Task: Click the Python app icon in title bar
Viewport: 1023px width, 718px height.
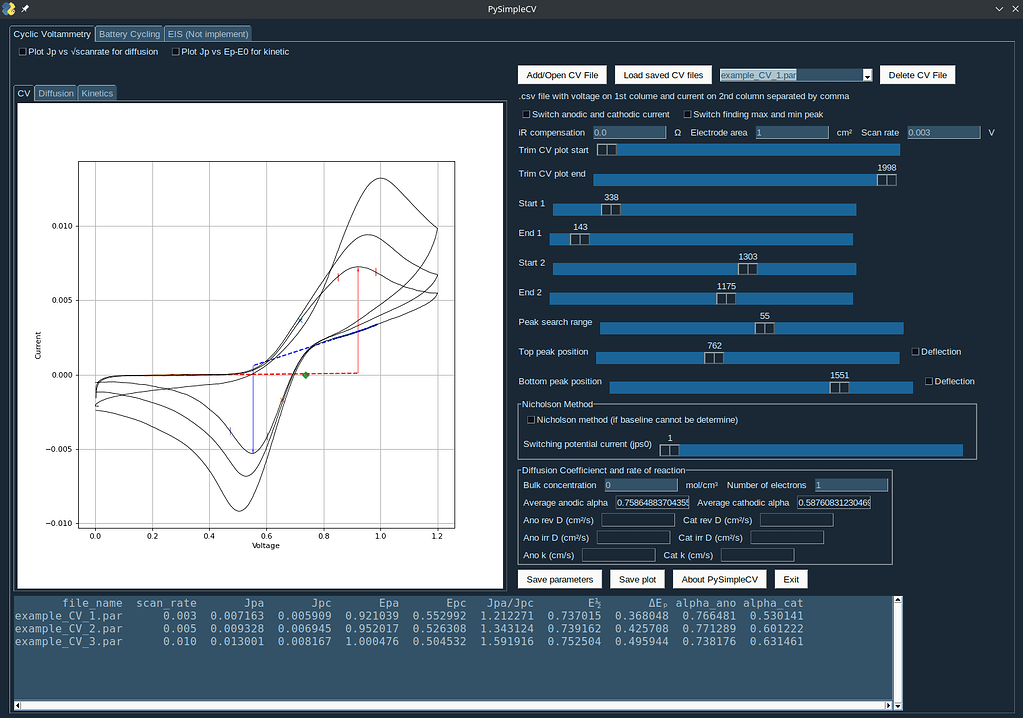Action: pyautogui.click(x=10, y=9)
